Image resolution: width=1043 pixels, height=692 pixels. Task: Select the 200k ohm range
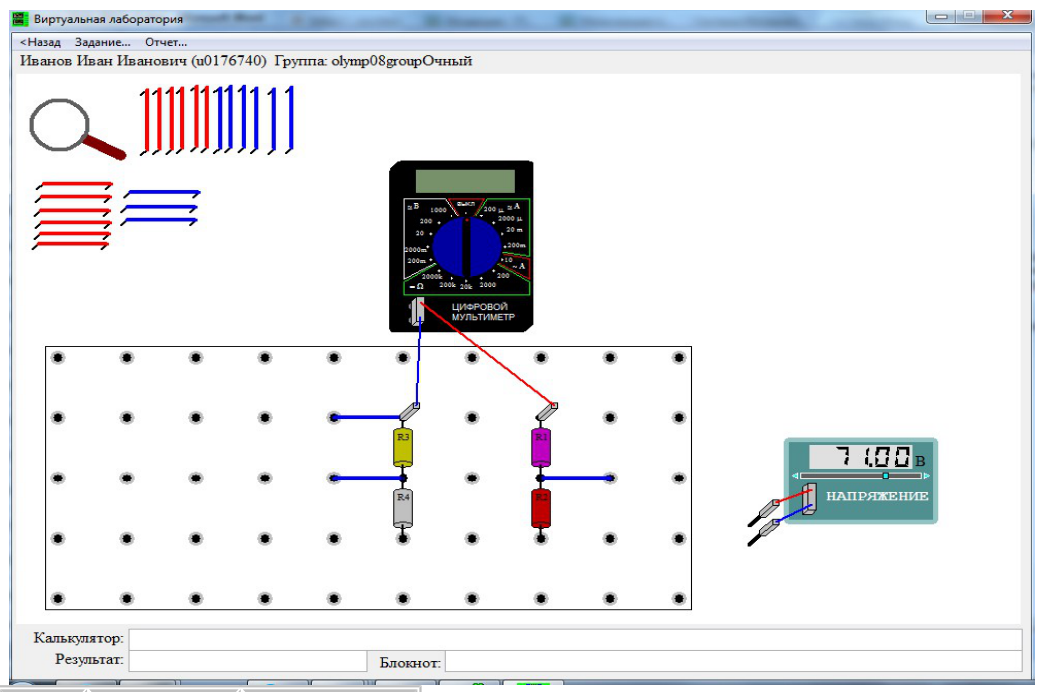[447, 285]
